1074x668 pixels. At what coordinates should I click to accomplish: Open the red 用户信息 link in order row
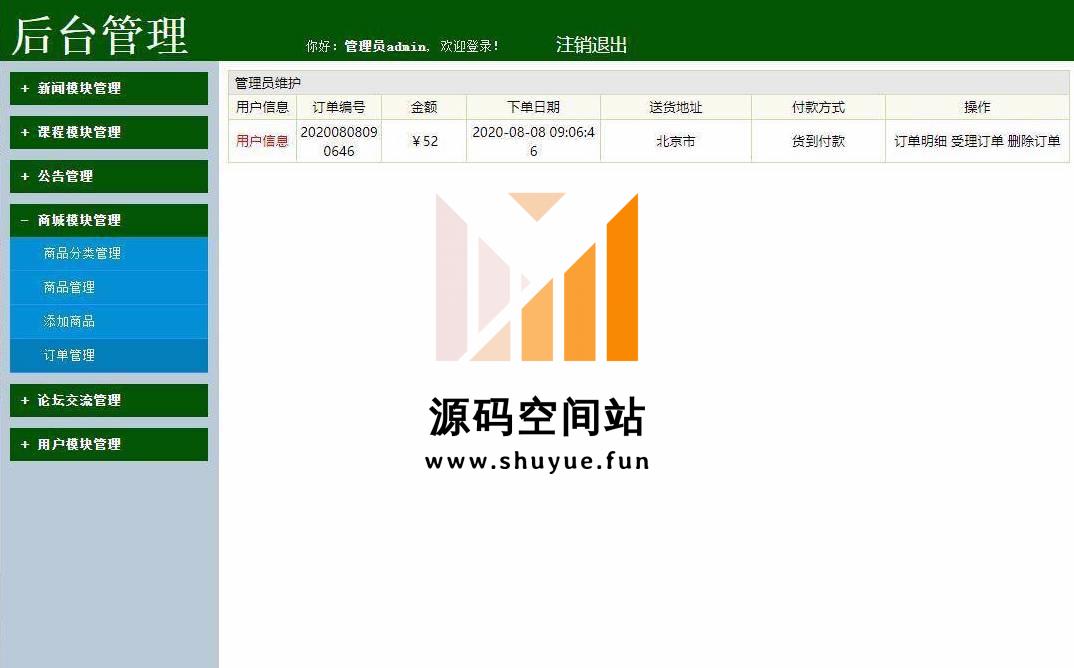tap(262, 141)
